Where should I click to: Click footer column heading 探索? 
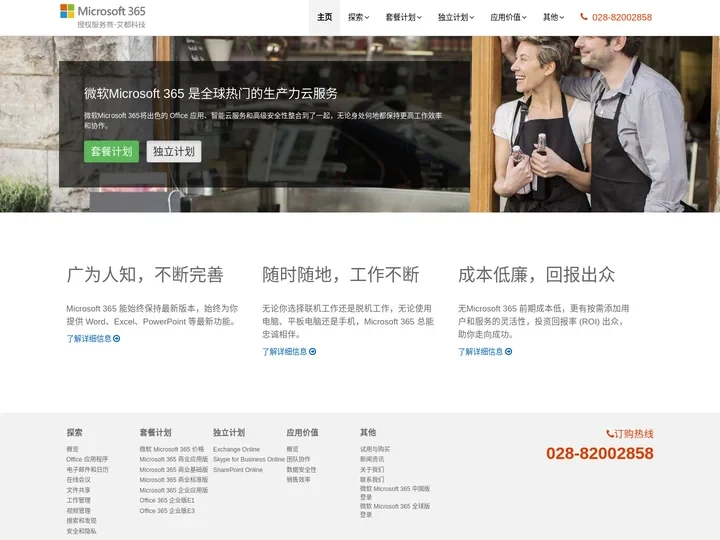[x=74, y=432]
